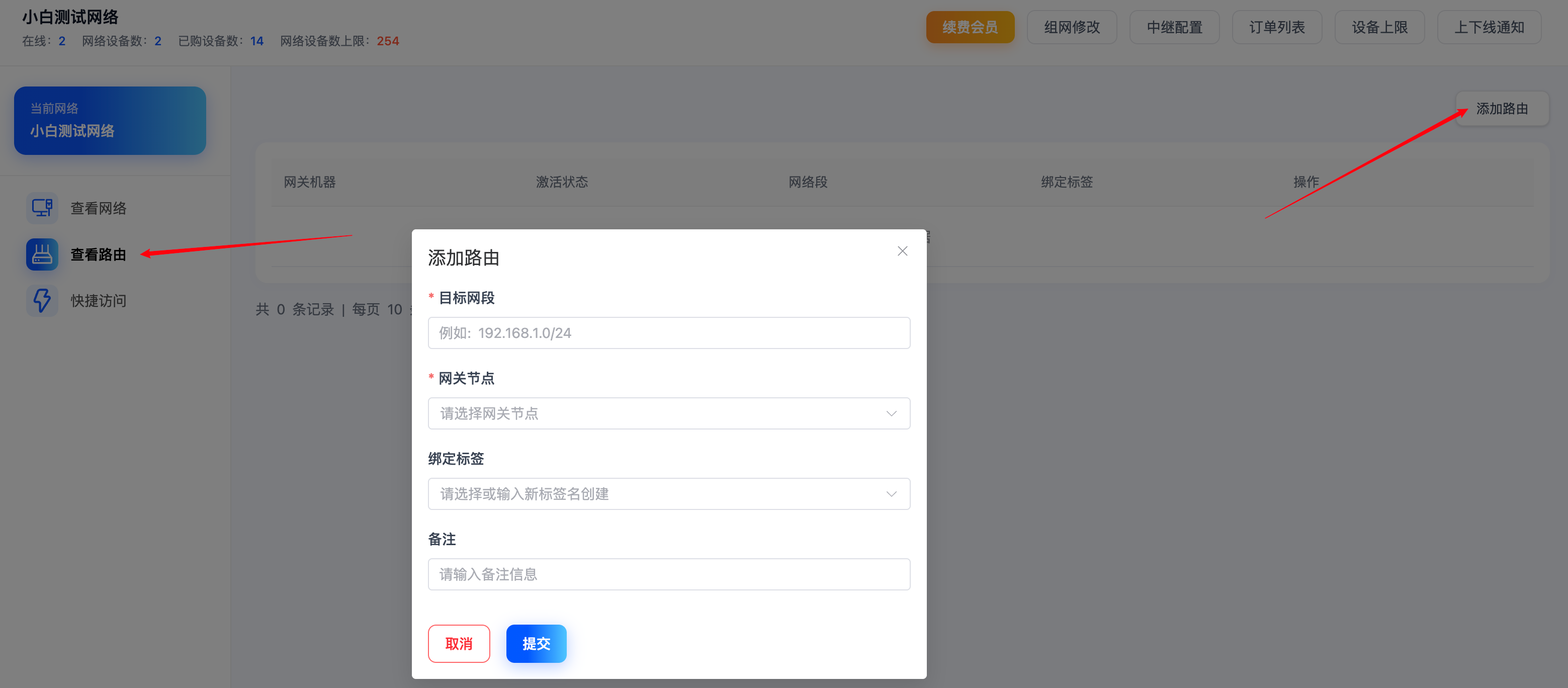Open 查看路由 in sidebar
The image size is (1568, 688).
coord(98,254)
